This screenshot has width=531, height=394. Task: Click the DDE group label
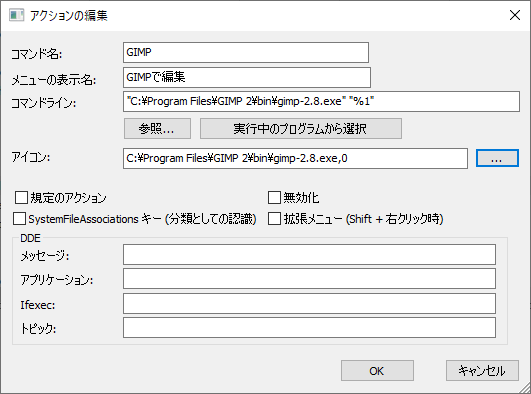coord(30,238)
